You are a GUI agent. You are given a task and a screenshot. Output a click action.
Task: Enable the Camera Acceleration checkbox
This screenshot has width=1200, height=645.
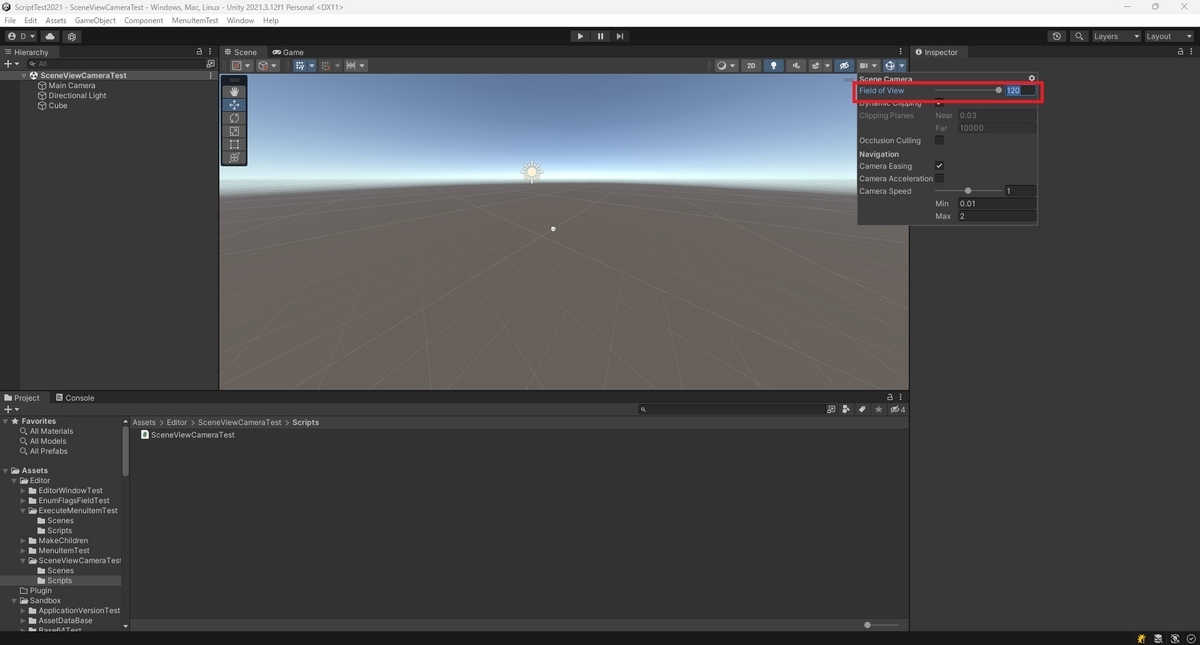pos(939,178)
